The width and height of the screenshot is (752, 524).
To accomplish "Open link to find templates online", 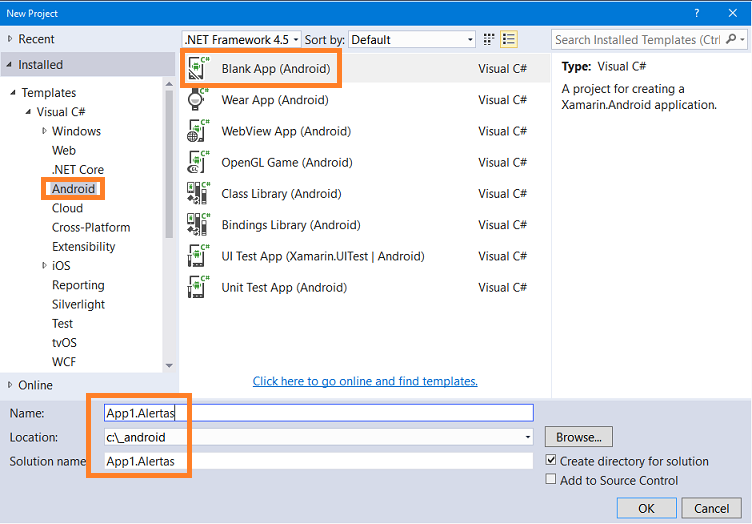I will [365, 381].
